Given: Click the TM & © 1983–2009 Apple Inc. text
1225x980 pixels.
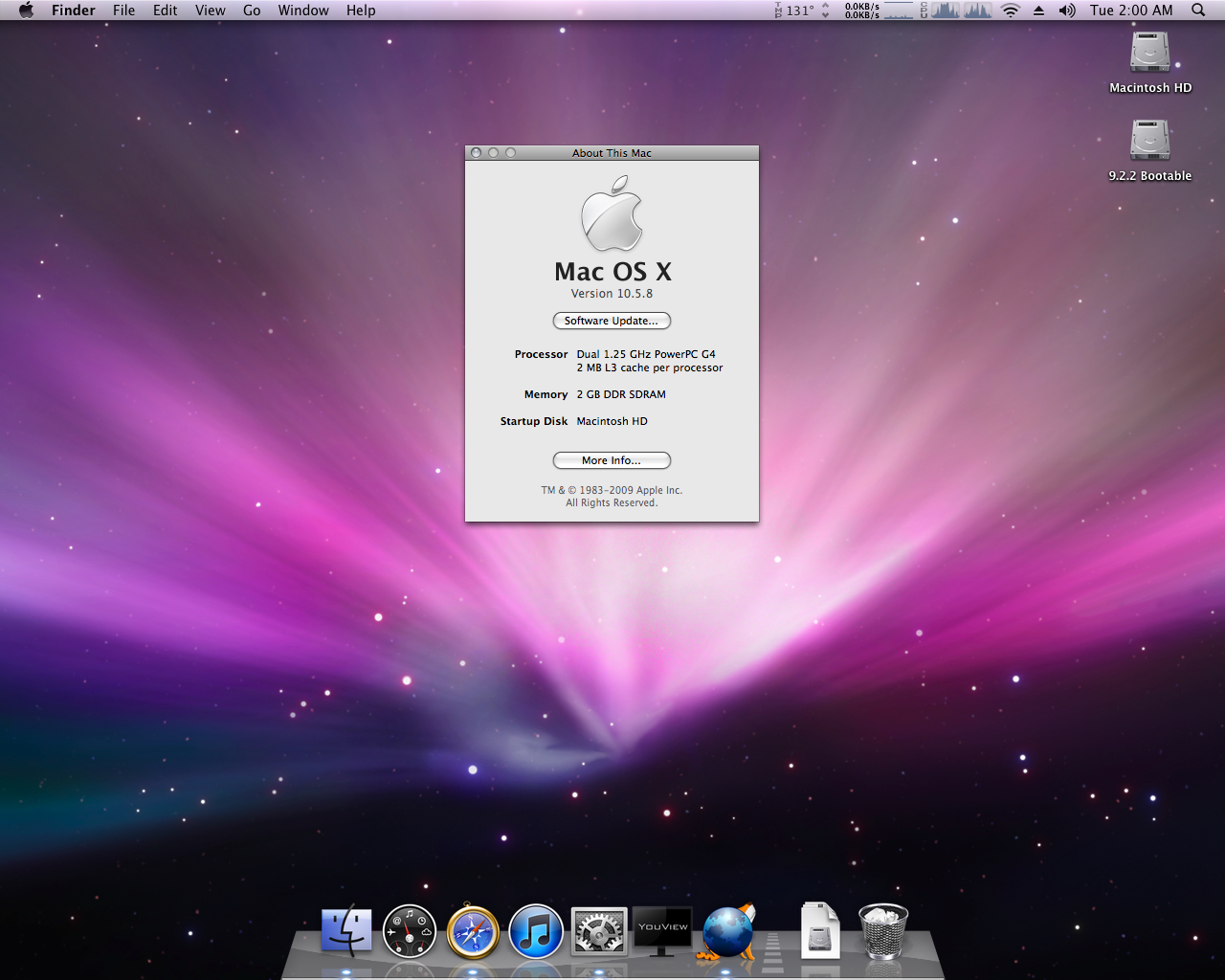Looking at the screenshot, I should coord(612,490).
